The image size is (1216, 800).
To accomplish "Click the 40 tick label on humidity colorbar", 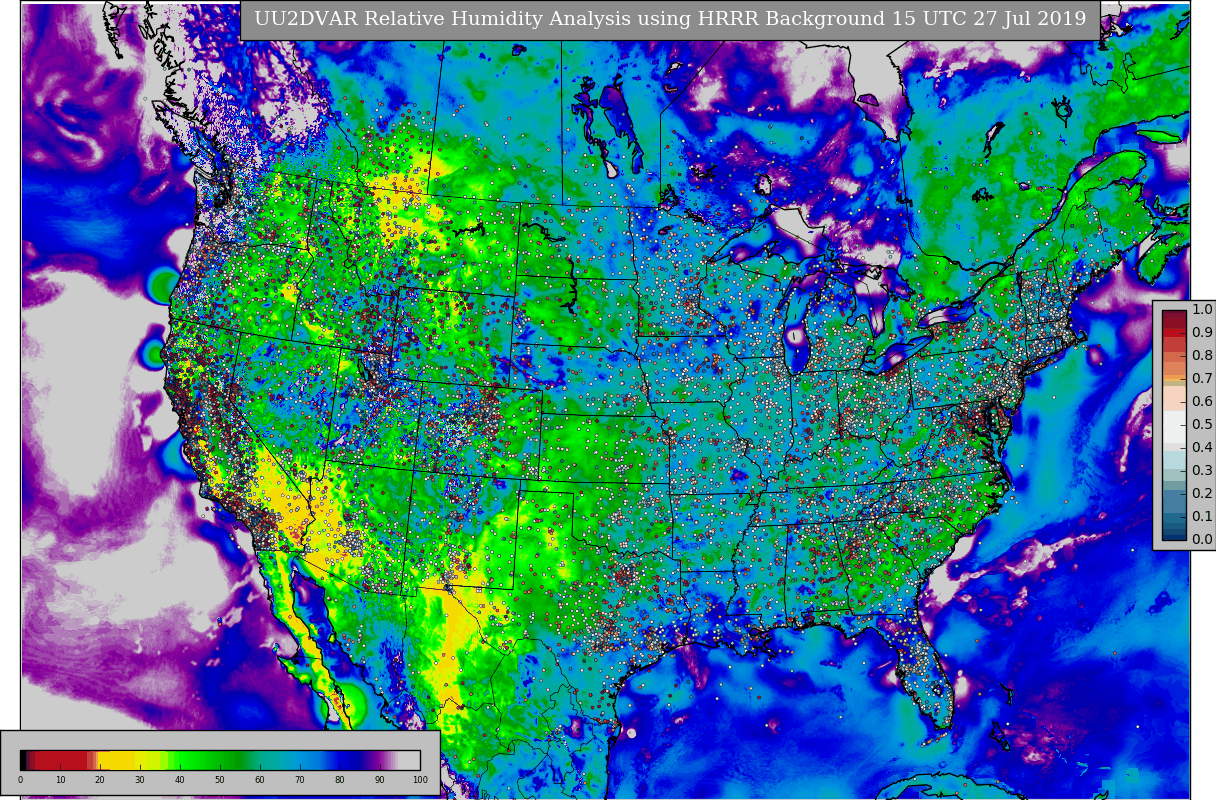I will (x=180, y=780).
